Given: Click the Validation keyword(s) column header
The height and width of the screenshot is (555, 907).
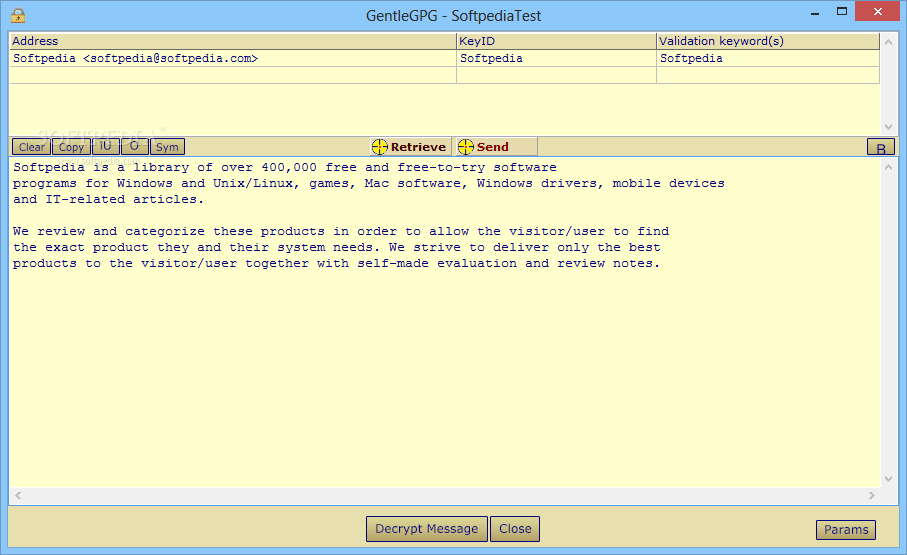Looking at the screenshot, I should click(x=768, y=41).
